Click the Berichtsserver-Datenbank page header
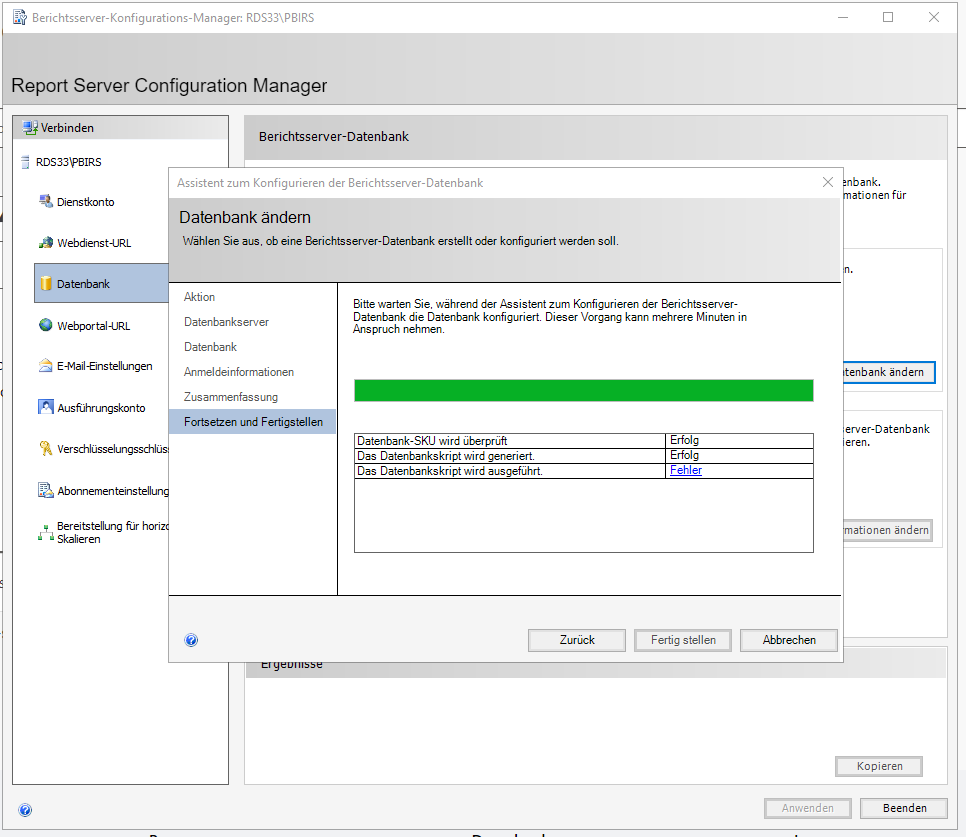Screen dimensions: 966x837 point(333,137)
